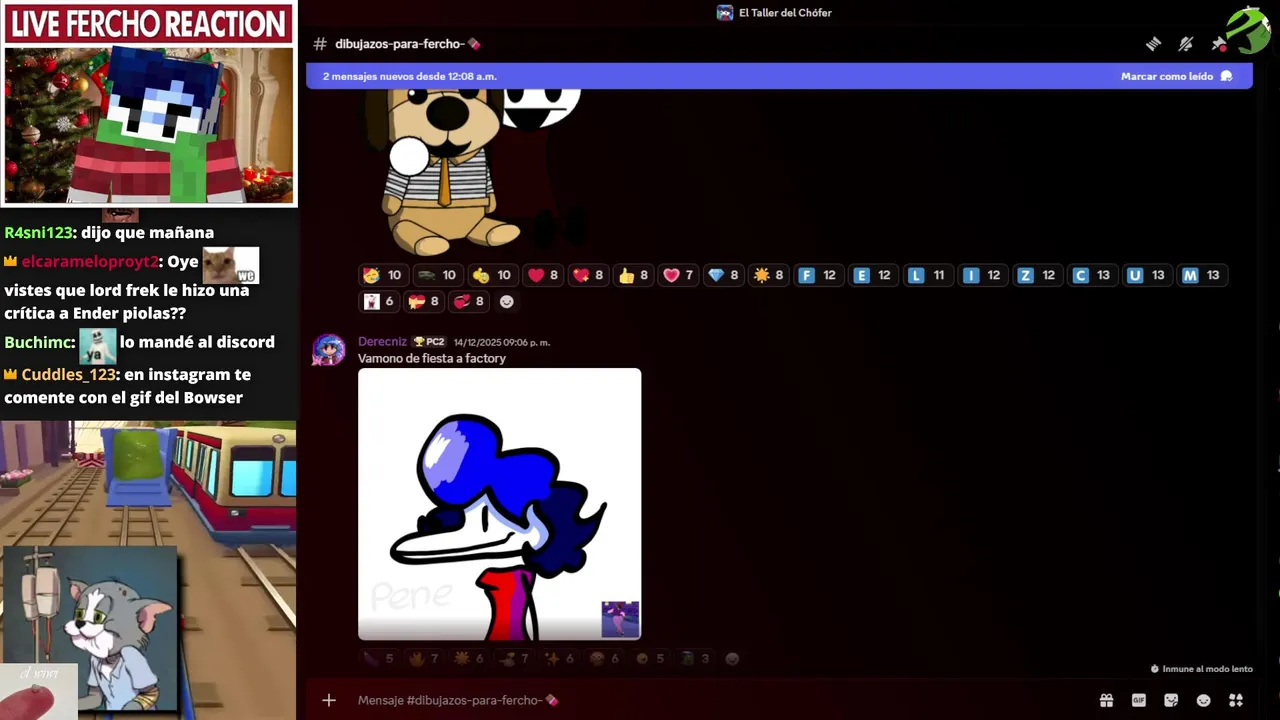Image resolution: width=1280 pixels, height=720 pixels.
Task: Toggle the letter E reaction
Action: tap(872, 275)
